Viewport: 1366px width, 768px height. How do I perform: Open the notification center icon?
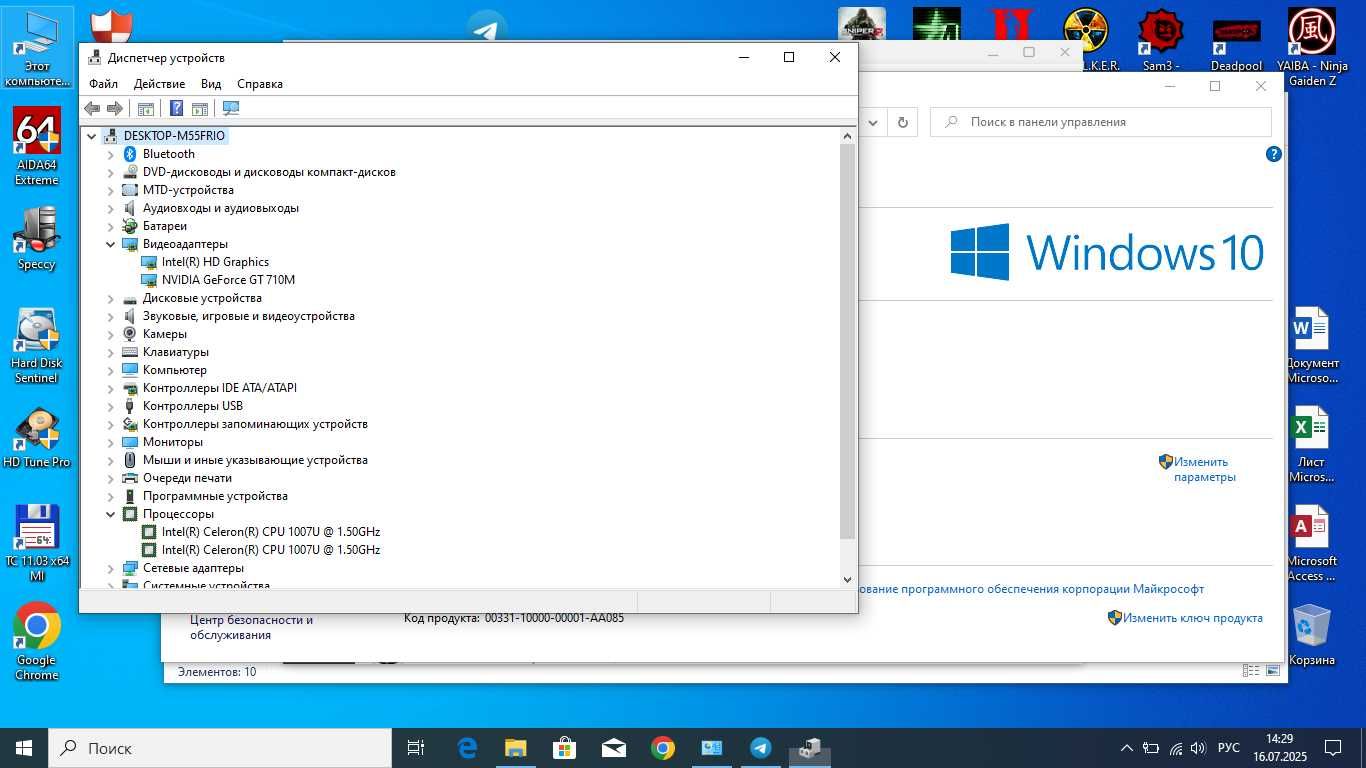(x=1333, y=747)
